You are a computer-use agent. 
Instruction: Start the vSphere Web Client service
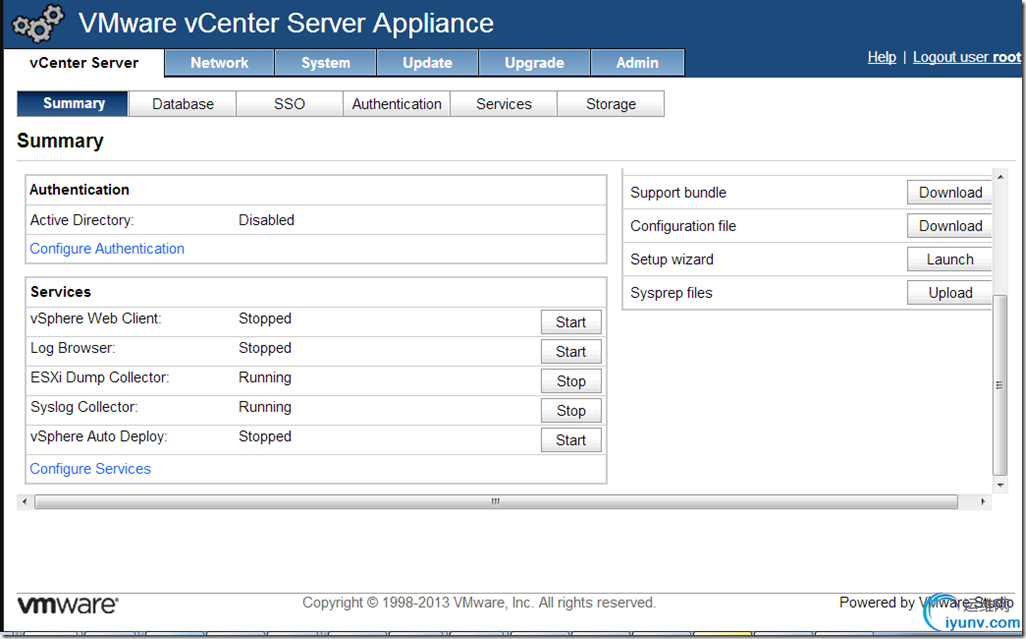tap(571, 322)
